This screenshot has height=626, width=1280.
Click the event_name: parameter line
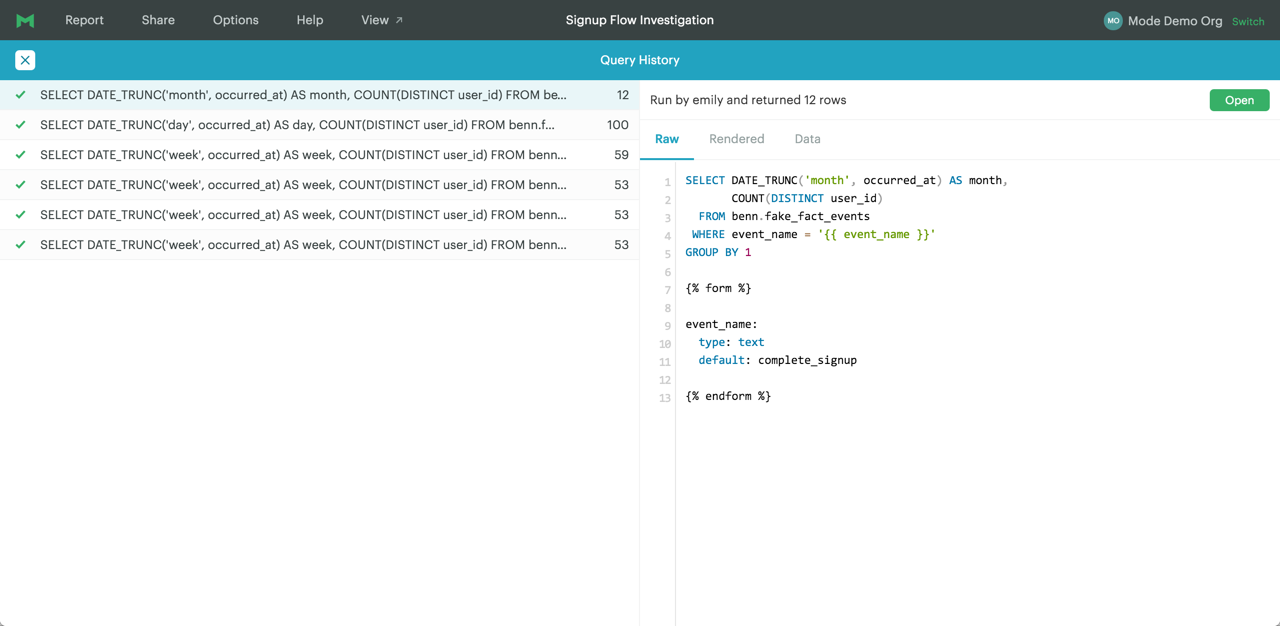click(721, 324)
